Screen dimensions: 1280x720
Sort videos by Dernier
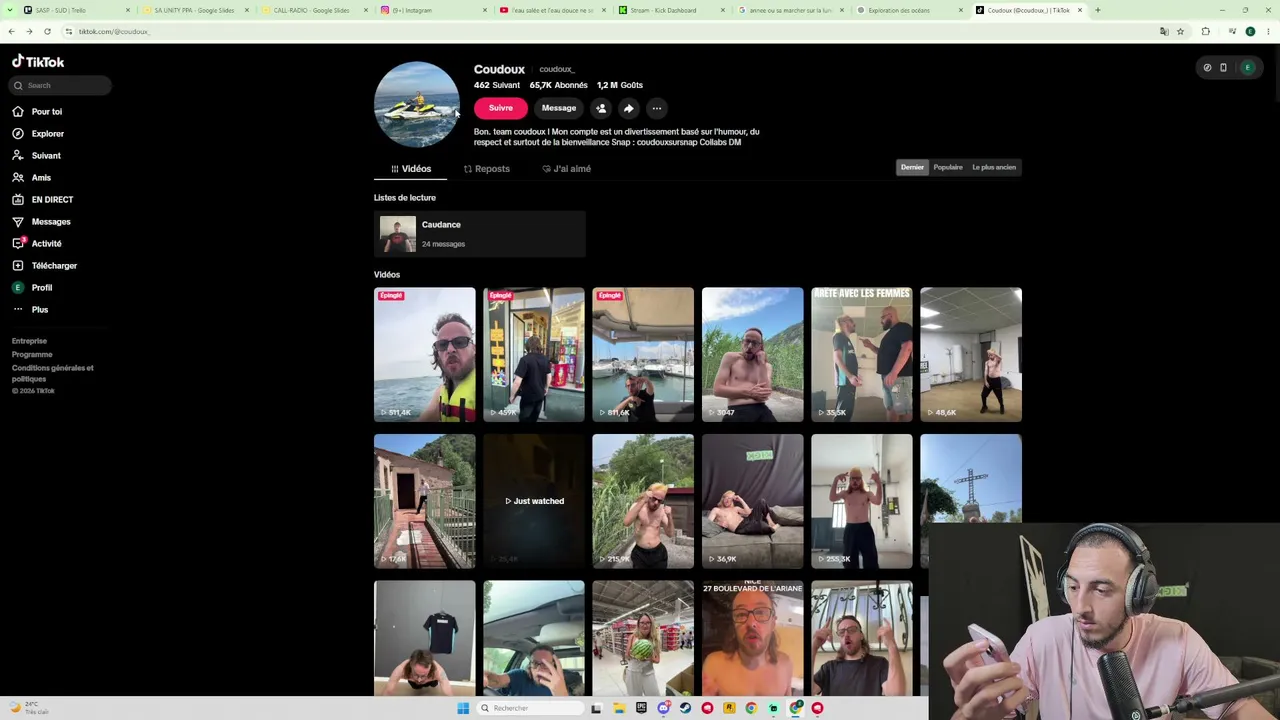912,167
